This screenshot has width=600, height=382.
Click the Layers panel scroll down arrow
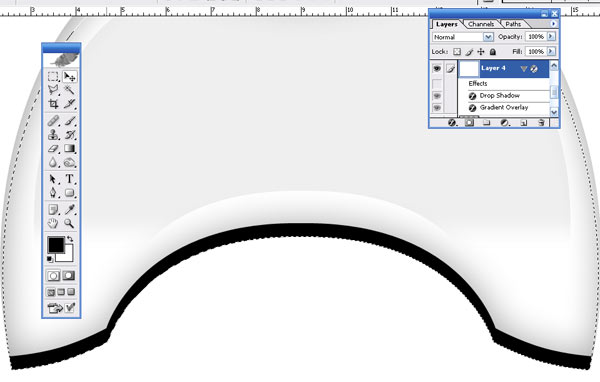point(554,112)
